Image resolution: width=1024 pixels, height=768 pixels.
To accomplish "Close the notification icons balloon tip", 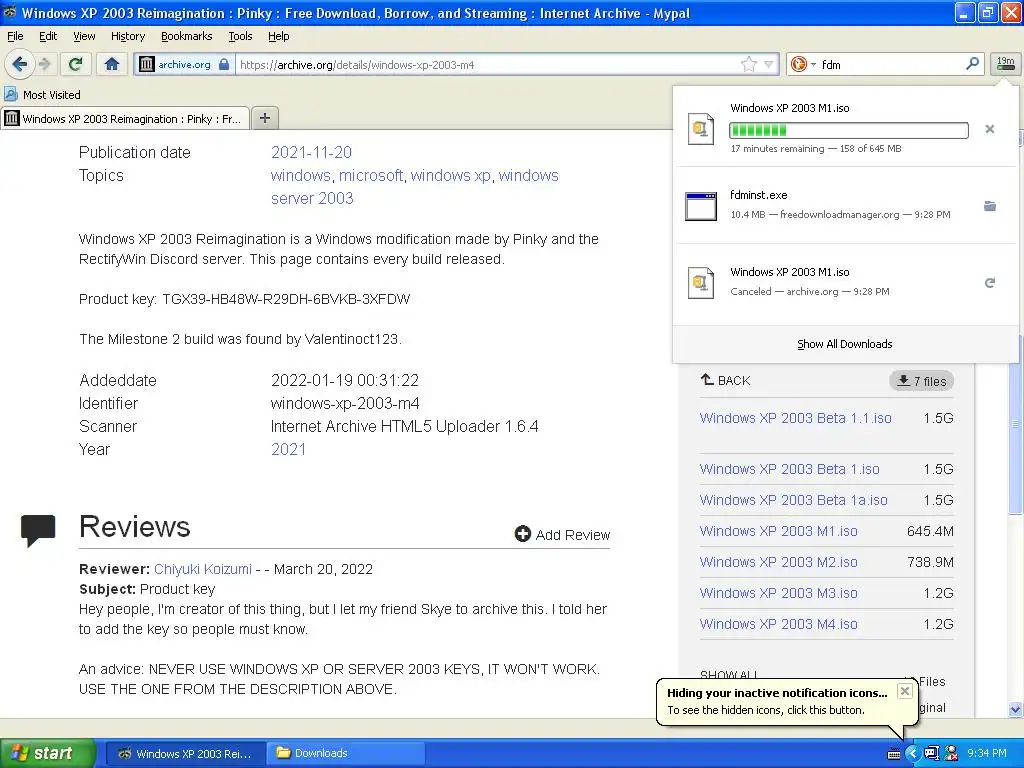I will pos(904,691).
